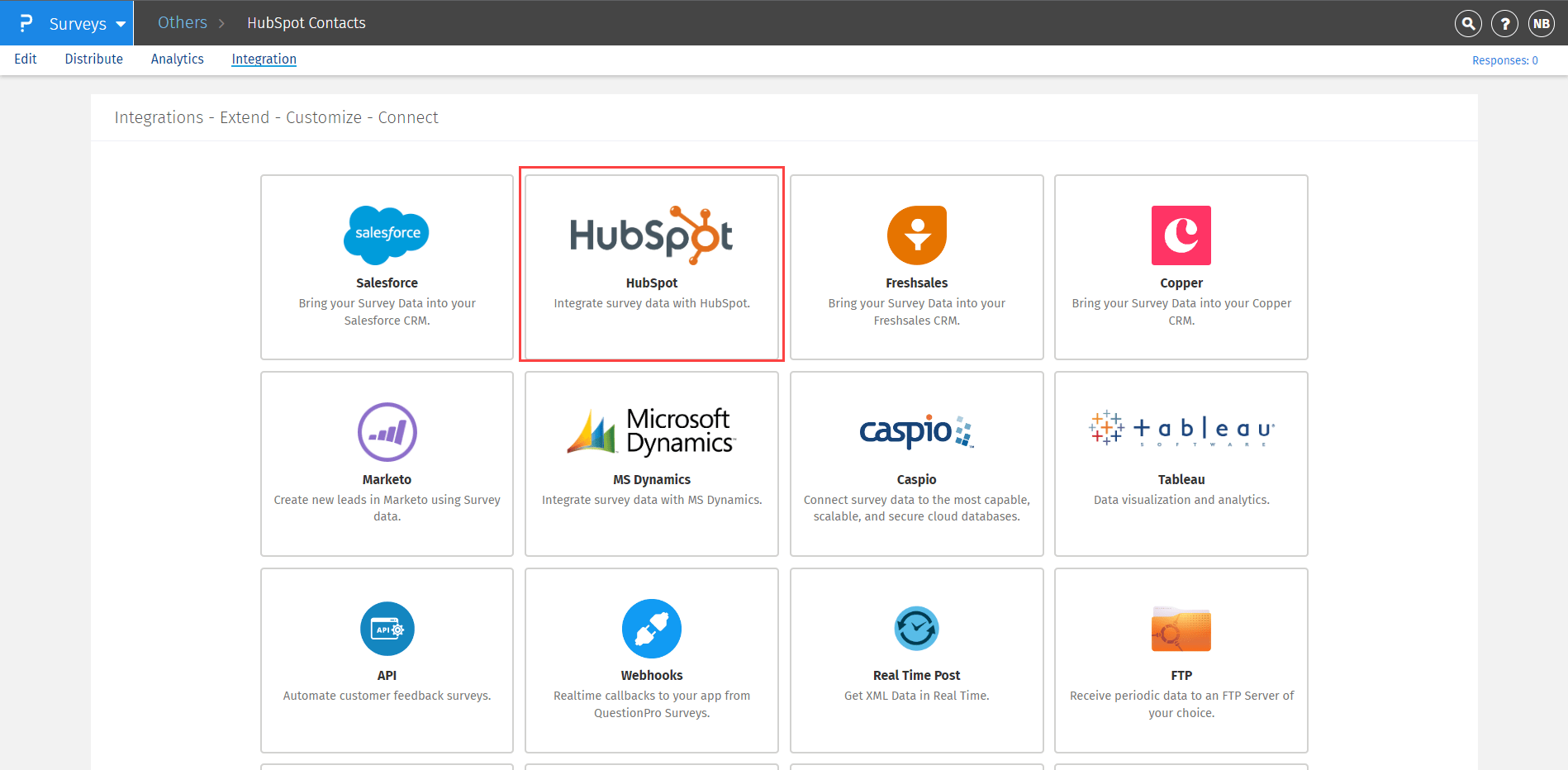Open the Edit tab
Viewport: 1568px width, 770px height.
26,59
